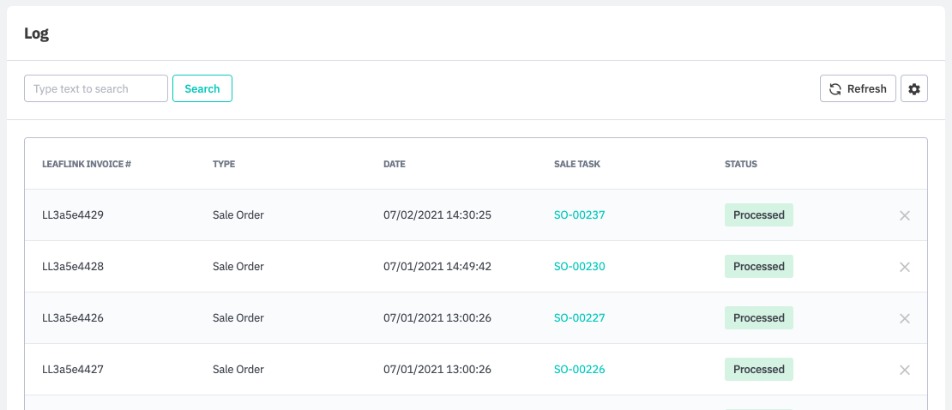This screenshot has width=952, height=410.
Task: Sort by the Leaflink Invoice # column header
Action: tap(86, 164)
